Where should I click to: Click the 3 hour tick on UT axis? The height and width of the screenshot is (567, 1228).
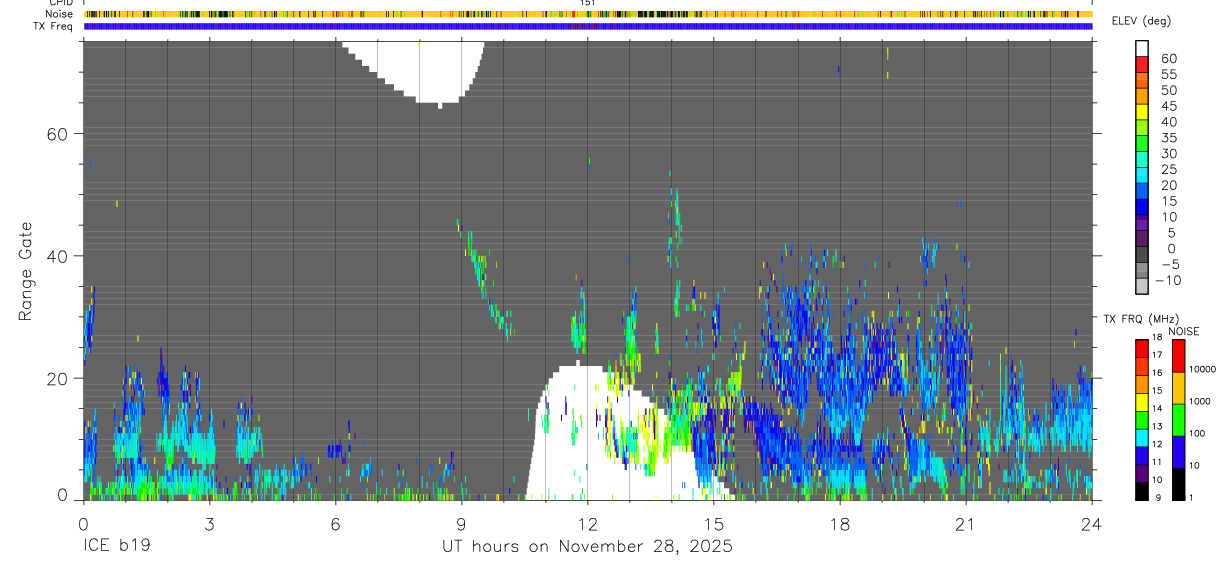point(209,523)
